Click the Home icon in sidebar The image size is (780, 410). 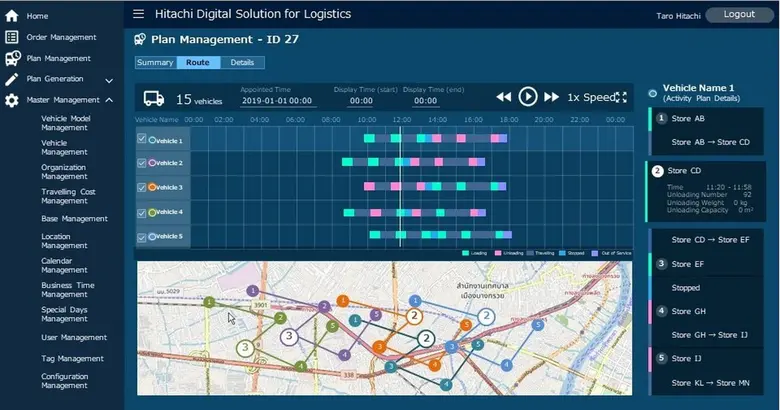[x=12, y=16]
